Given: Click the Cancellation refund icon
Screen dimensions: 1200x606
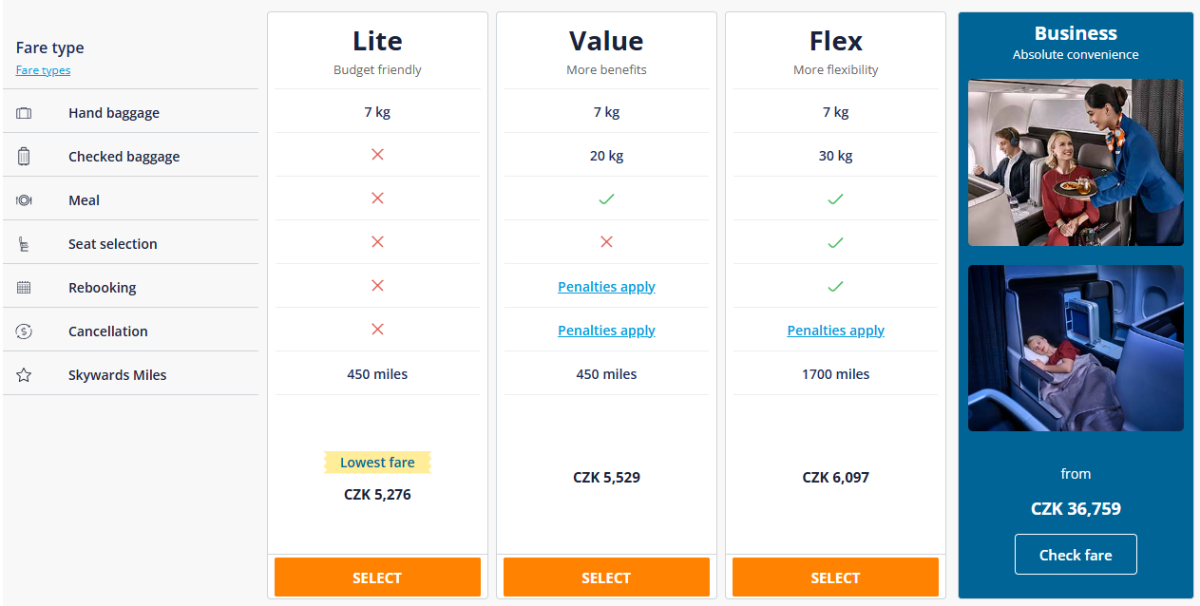Looking at the screenshot, I should point(24,331).
